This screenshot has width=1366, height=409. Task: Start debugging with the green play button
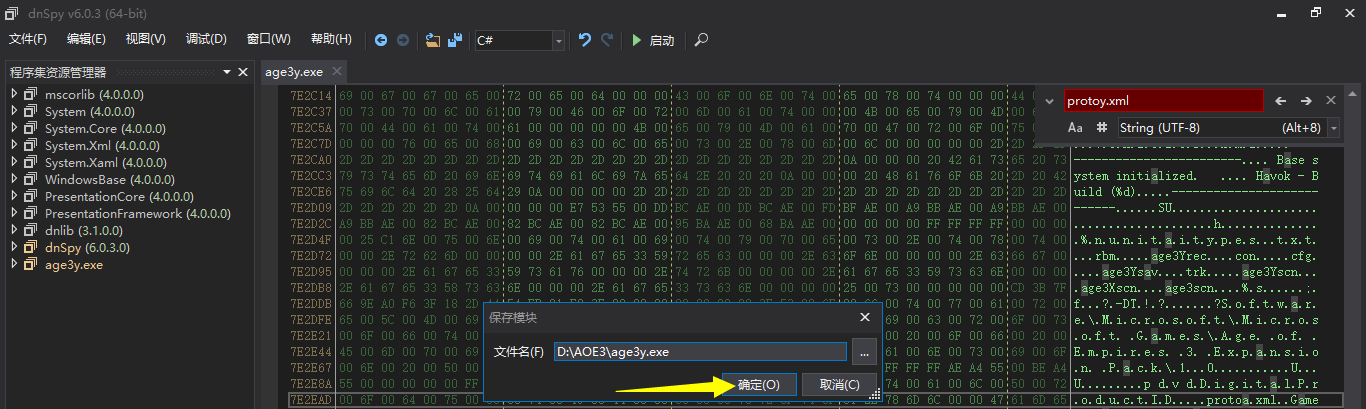click(x=636, y=40)
